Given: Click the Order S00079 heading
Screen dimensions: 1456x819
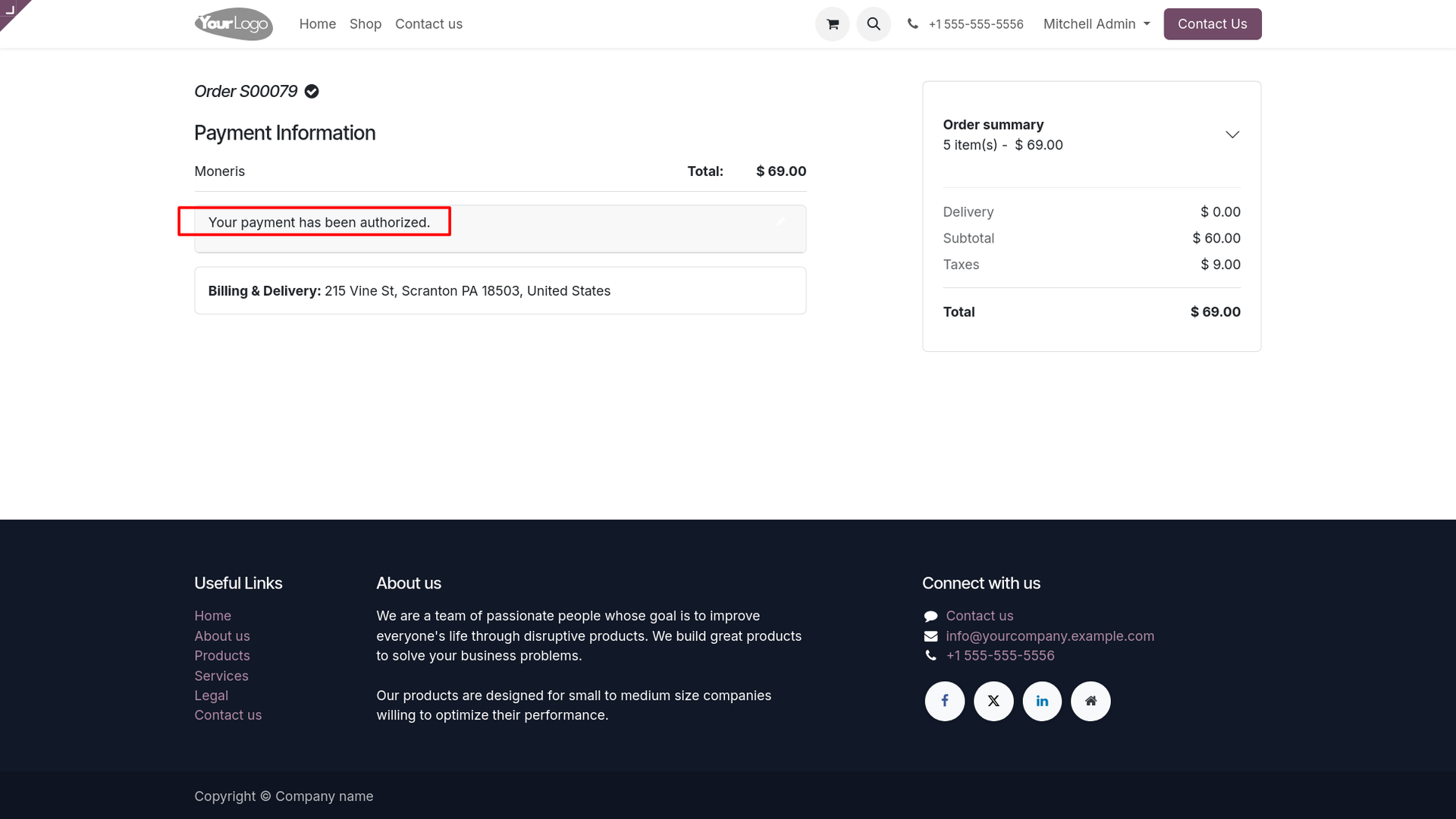Looking at the screenshot, I should tap(246, 92).
